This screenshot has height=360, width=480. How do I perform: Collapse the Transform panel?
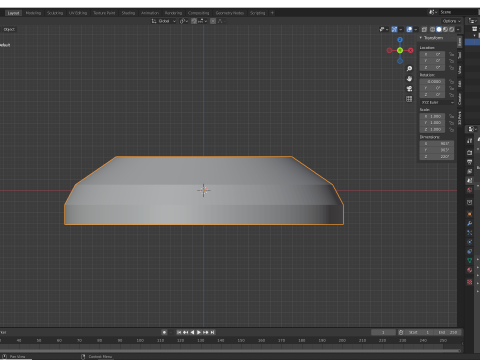click(432, 38)
